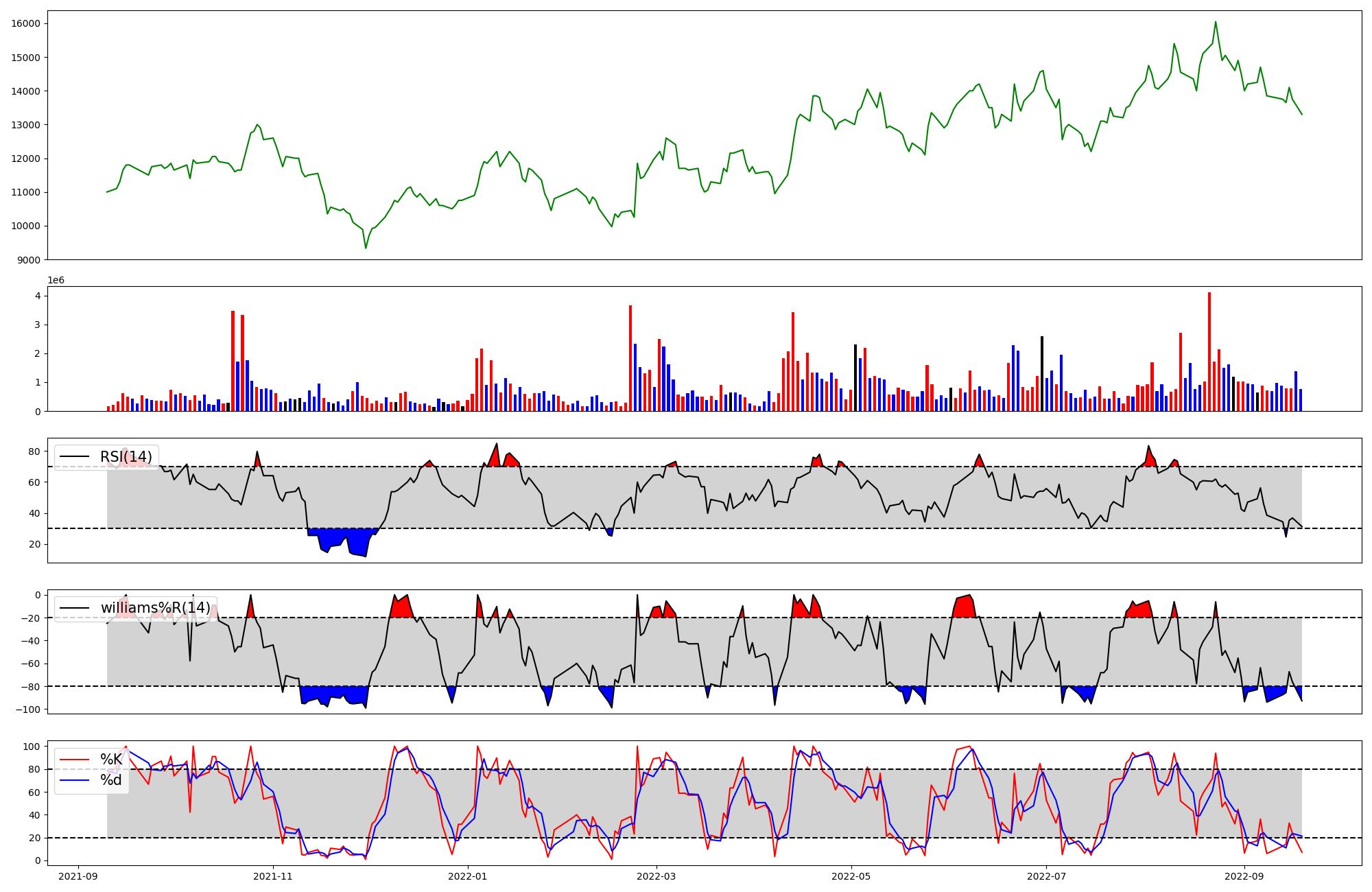This screenshot has height=892, width=1372.
Task: Click the highest peak of the green price line
Action: click(1216, 23)
